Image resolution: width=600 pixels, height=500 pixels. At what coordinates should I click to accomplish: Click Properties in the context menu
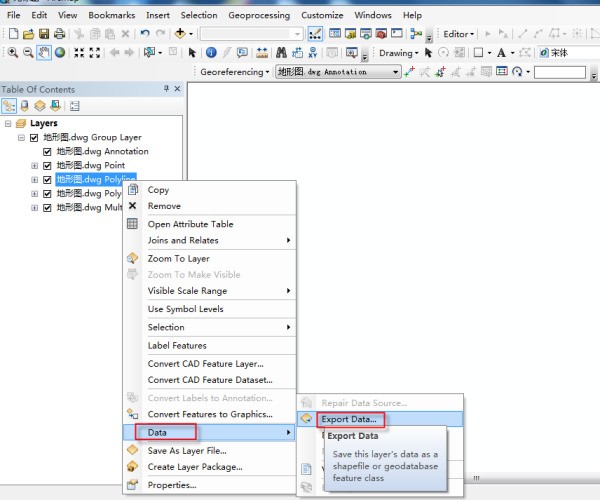click(172, 485)
